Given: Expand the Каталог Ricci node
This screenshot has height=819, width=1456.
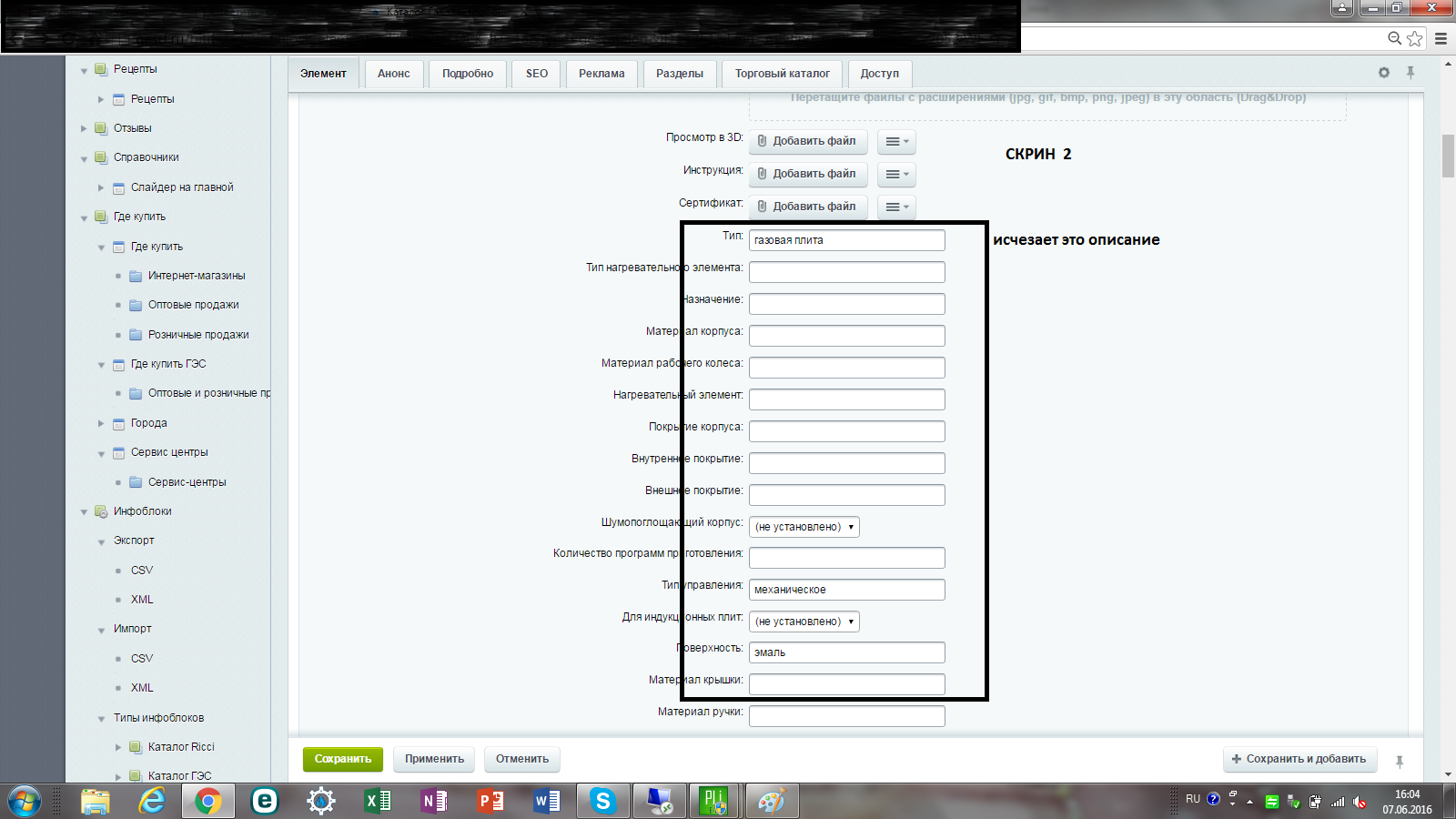Looking at the screenshot, I should [x=118, y=747].
